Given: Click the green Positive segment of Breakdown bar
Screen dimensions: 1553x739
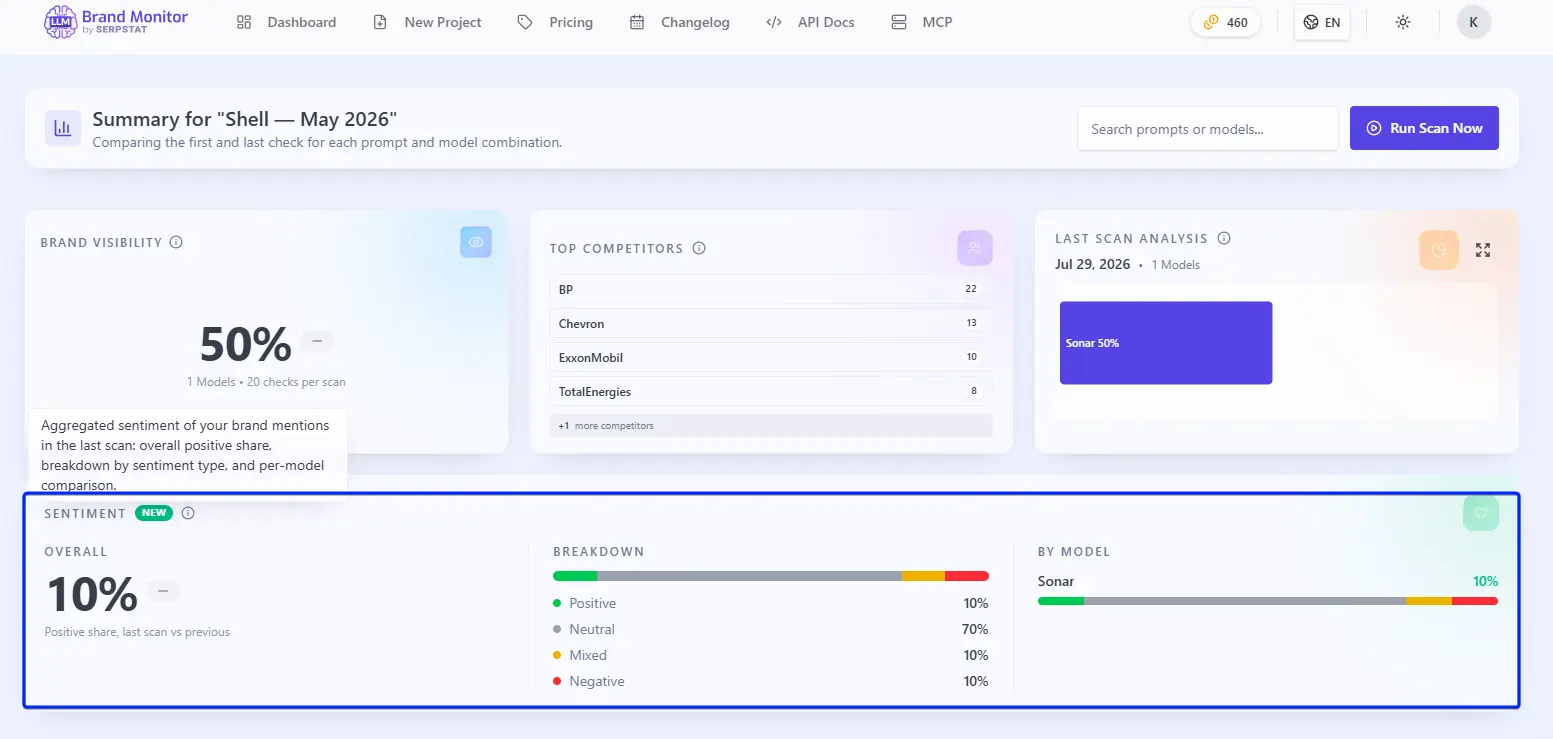Looking at the screenshot, I should click(x=575, y=576).
